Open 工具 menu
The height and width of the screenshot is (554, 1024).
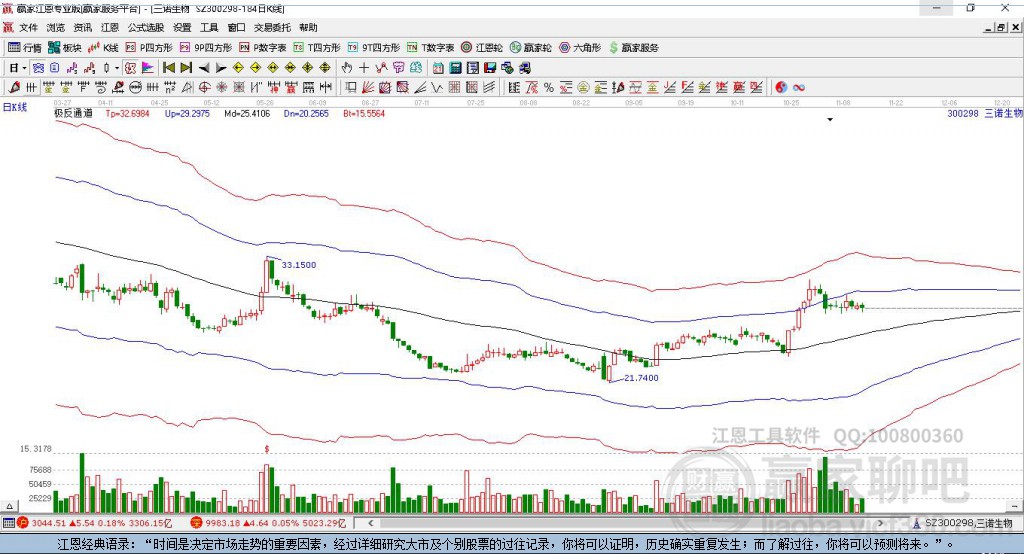coord(209,27)
